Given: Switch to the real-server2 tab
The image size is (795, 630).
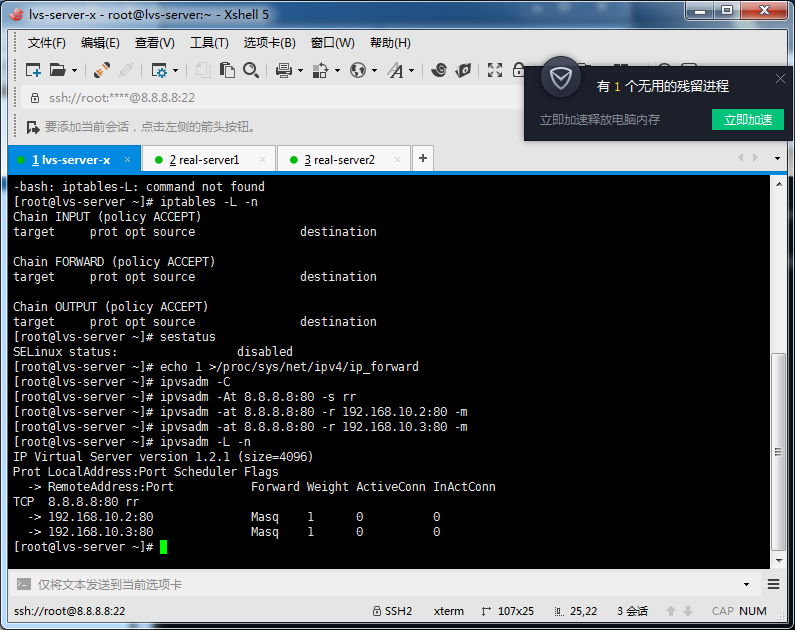Looking at the screenshot, I should tap(339, 160).
